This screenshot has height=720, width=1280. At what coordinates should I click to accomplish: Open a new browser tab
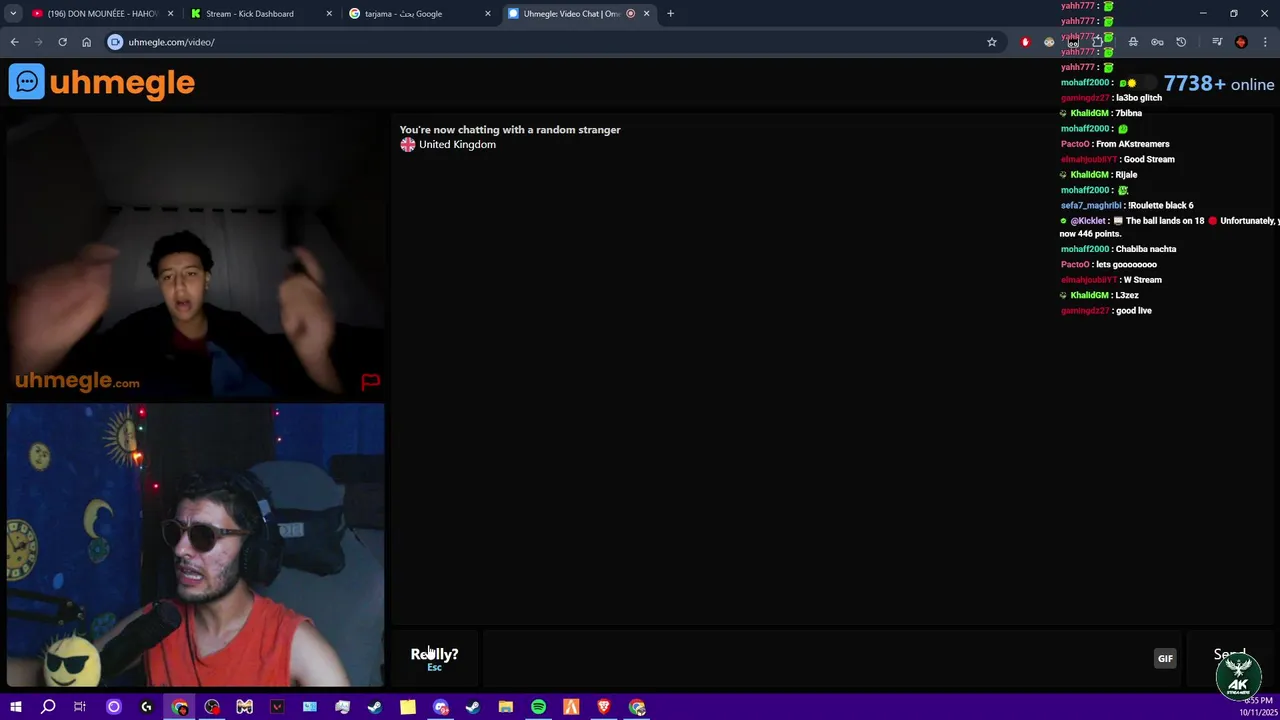pyautogui.click(x=670, y=14)
